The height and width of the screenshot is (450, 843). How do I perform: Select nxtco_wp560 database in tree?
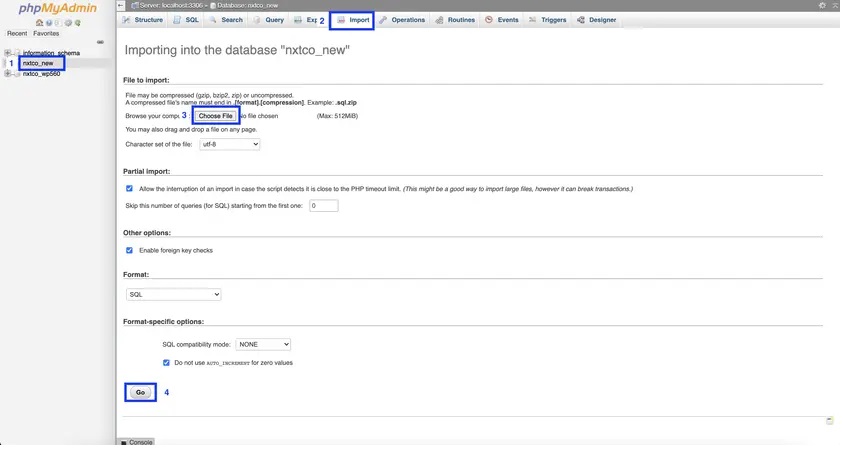(41, 74)
